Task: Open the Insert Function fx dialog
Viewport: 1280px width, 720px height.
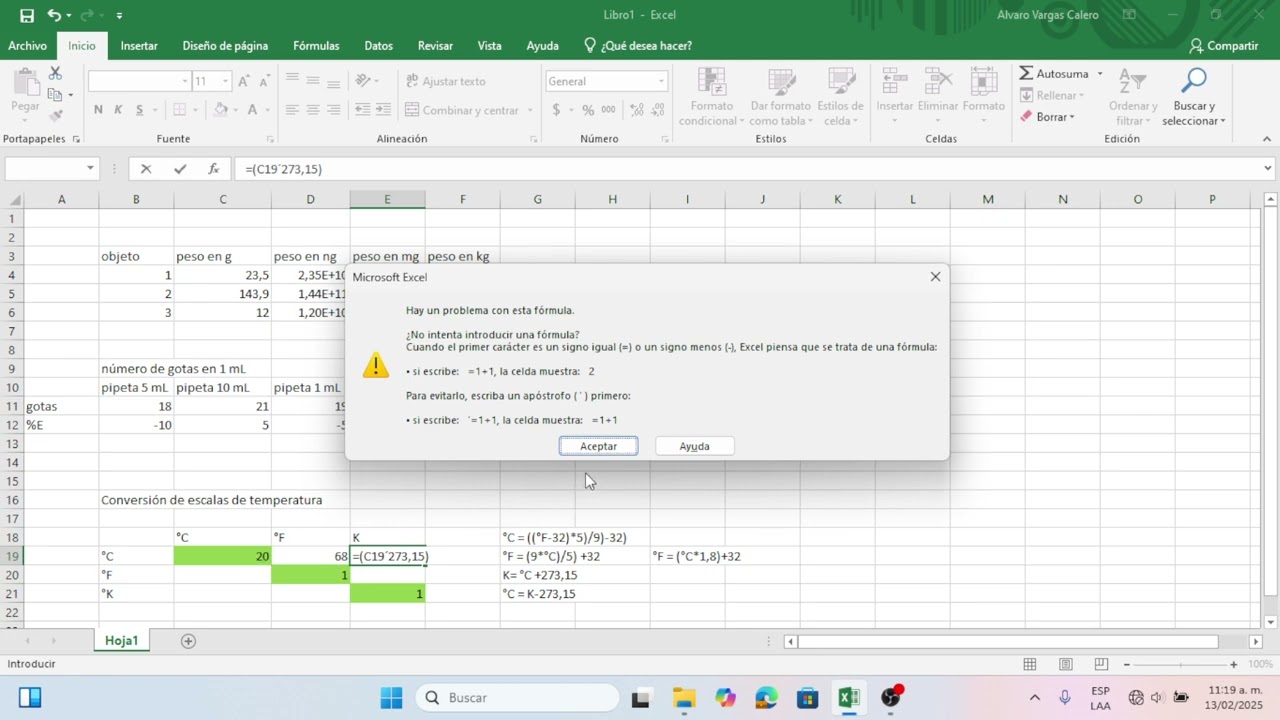Action: [213, 169]
